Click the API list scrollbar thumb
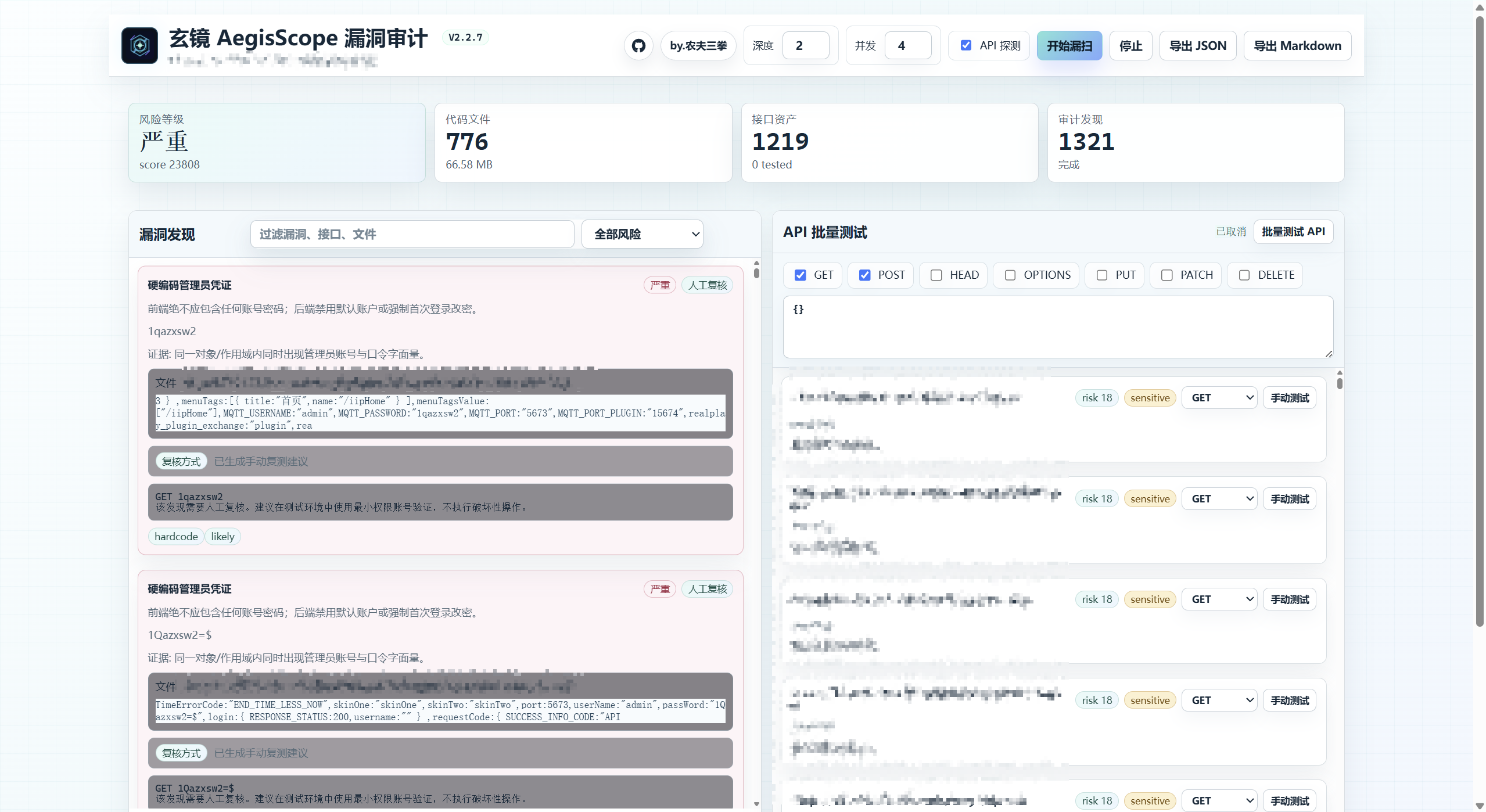Screen dimensions: 1486x812 click(1340, 383)
